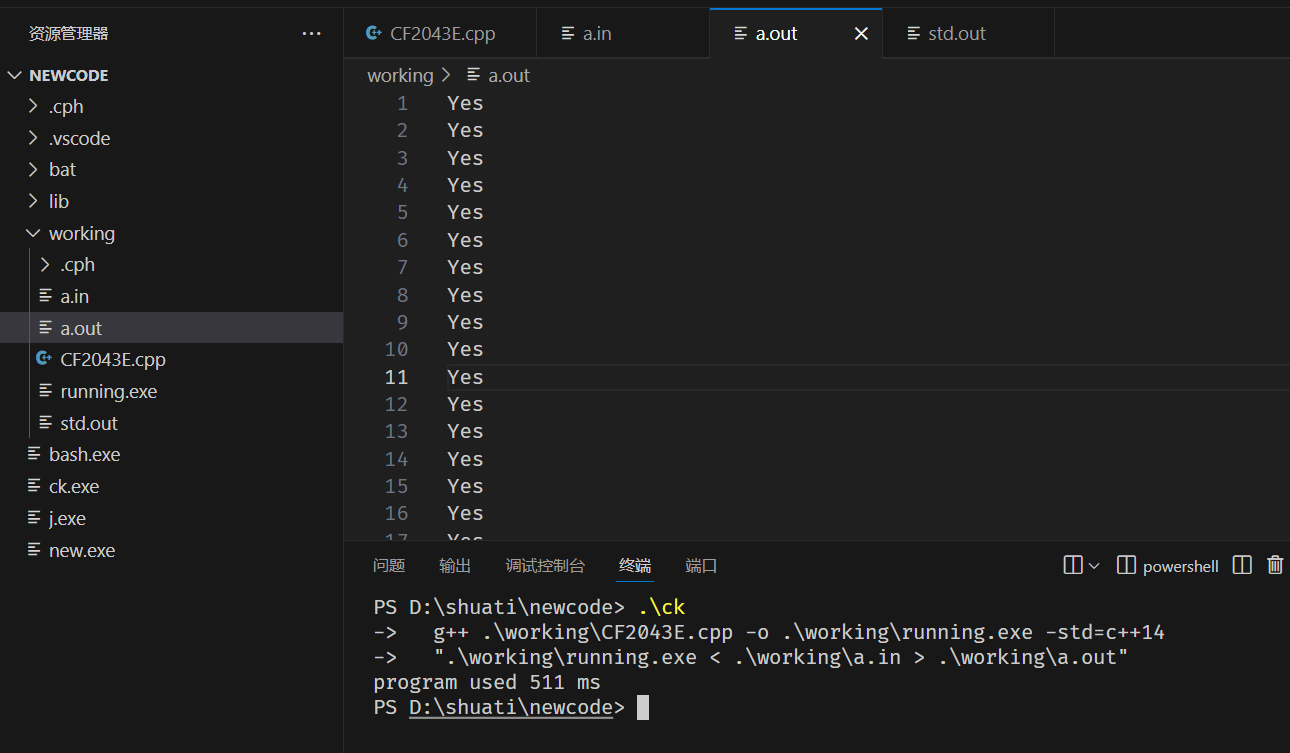Close the a.out editor tab

click(861, 34)
